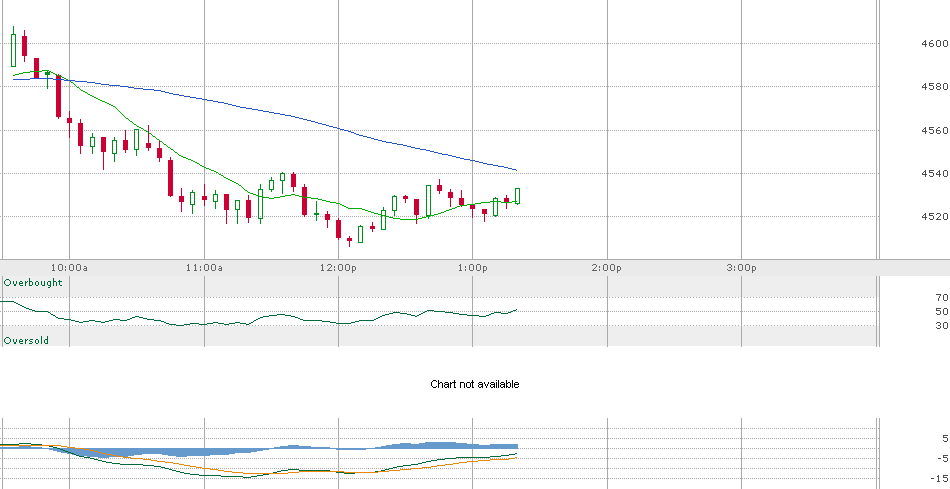Click the 'Chart not available' message
The image size is (950, 489).
(x=474, y=384)
